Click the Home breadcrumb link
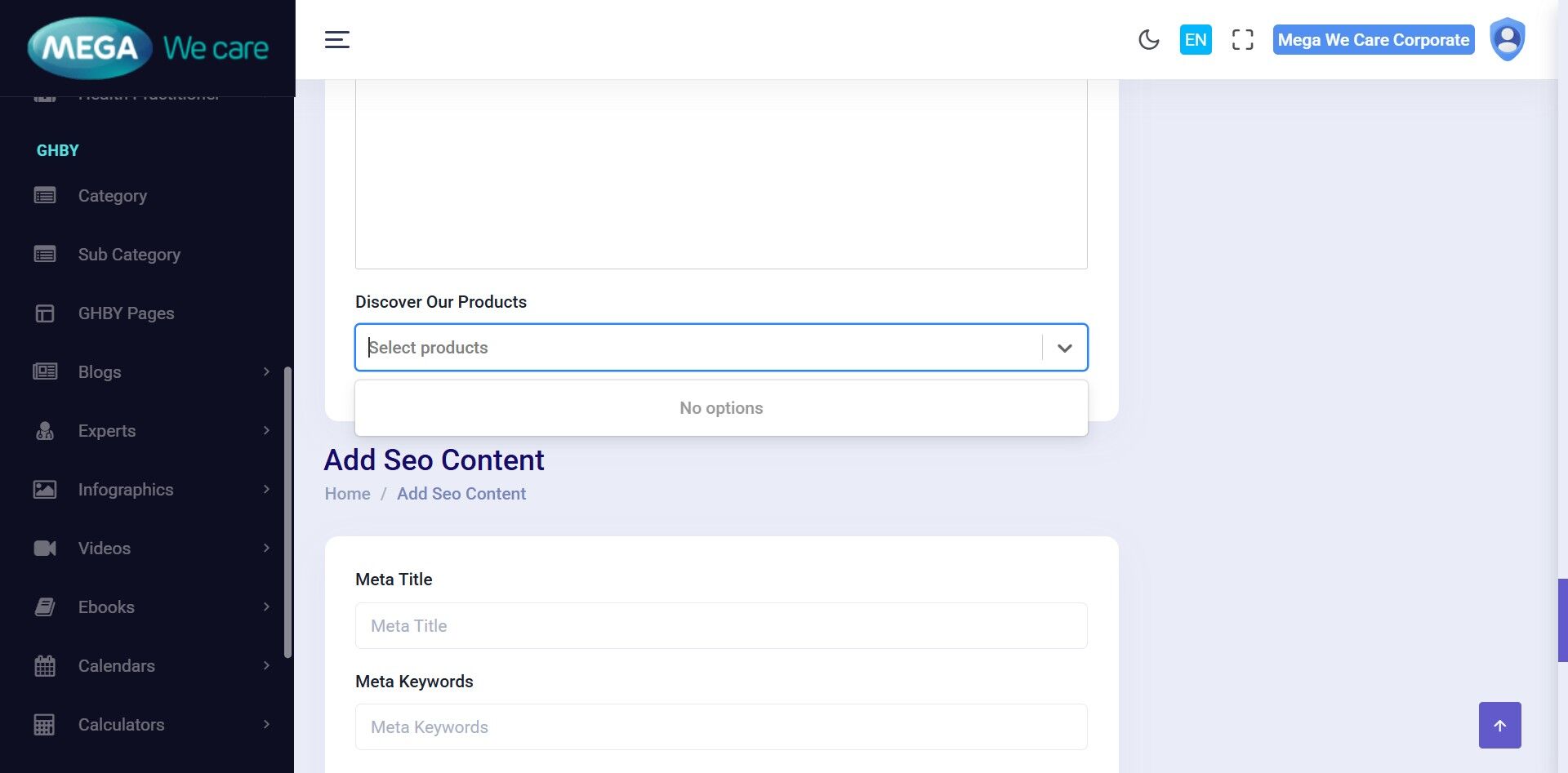This screenshot has height=773, width=1568. 347,494
